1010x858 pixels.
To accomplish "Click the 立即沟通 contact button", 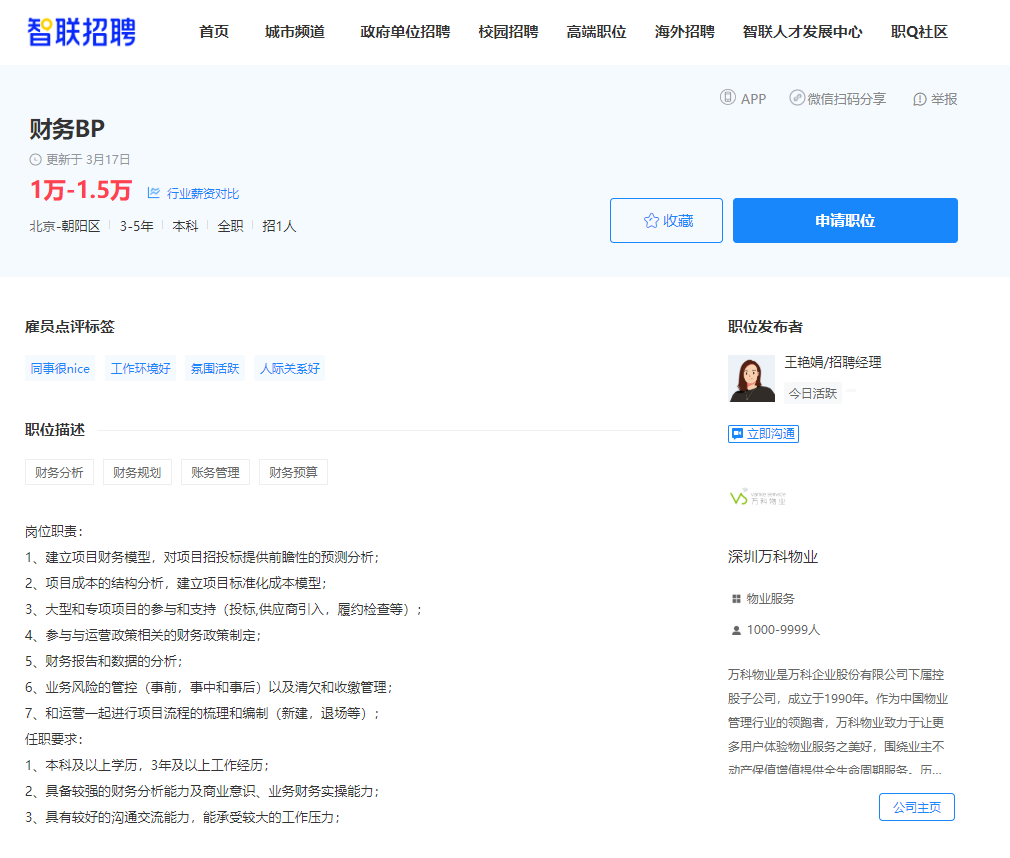I will tap(763, 433).
